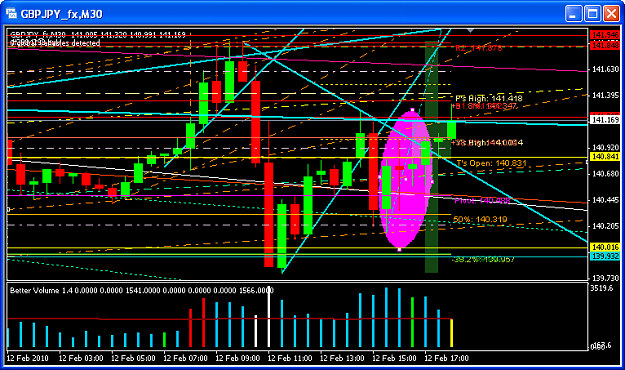Click the GBPJPY_fx,M30 window title text
Viewport: 625px width, 370px height.
coord(62,14)
